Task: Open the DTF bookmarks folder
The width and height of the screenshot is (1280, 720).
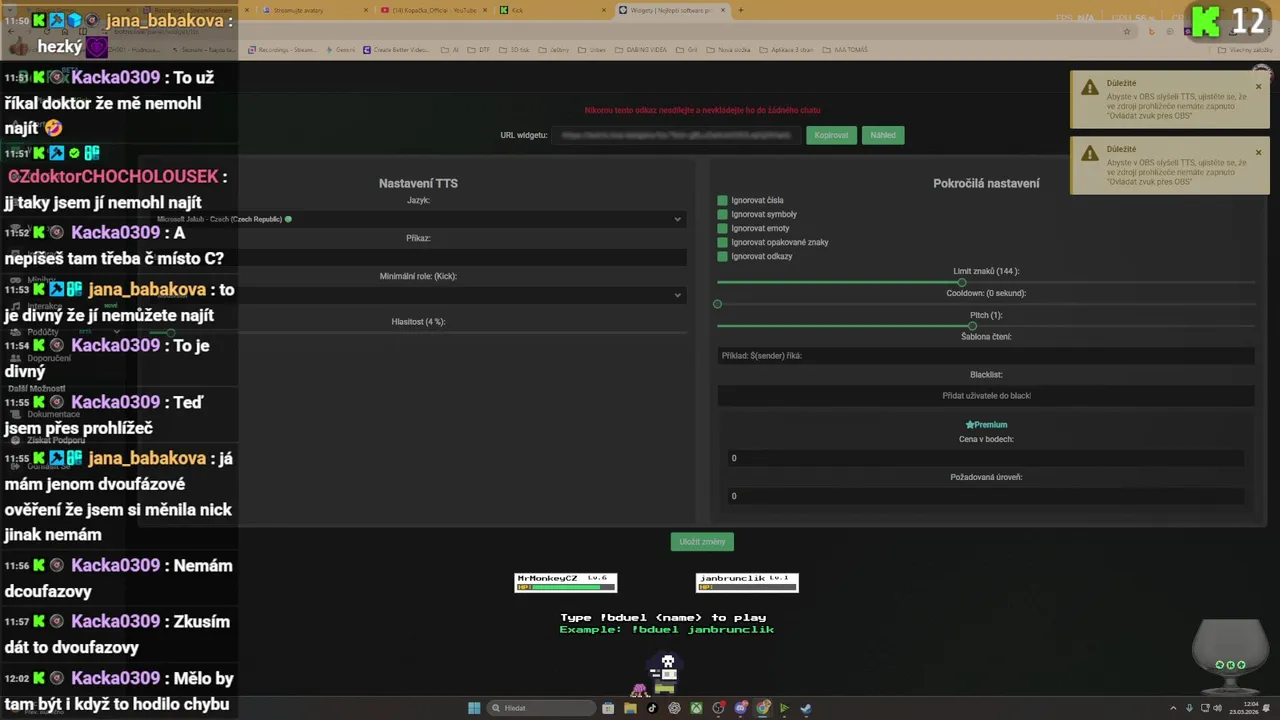Action: (x=480, y=49)
